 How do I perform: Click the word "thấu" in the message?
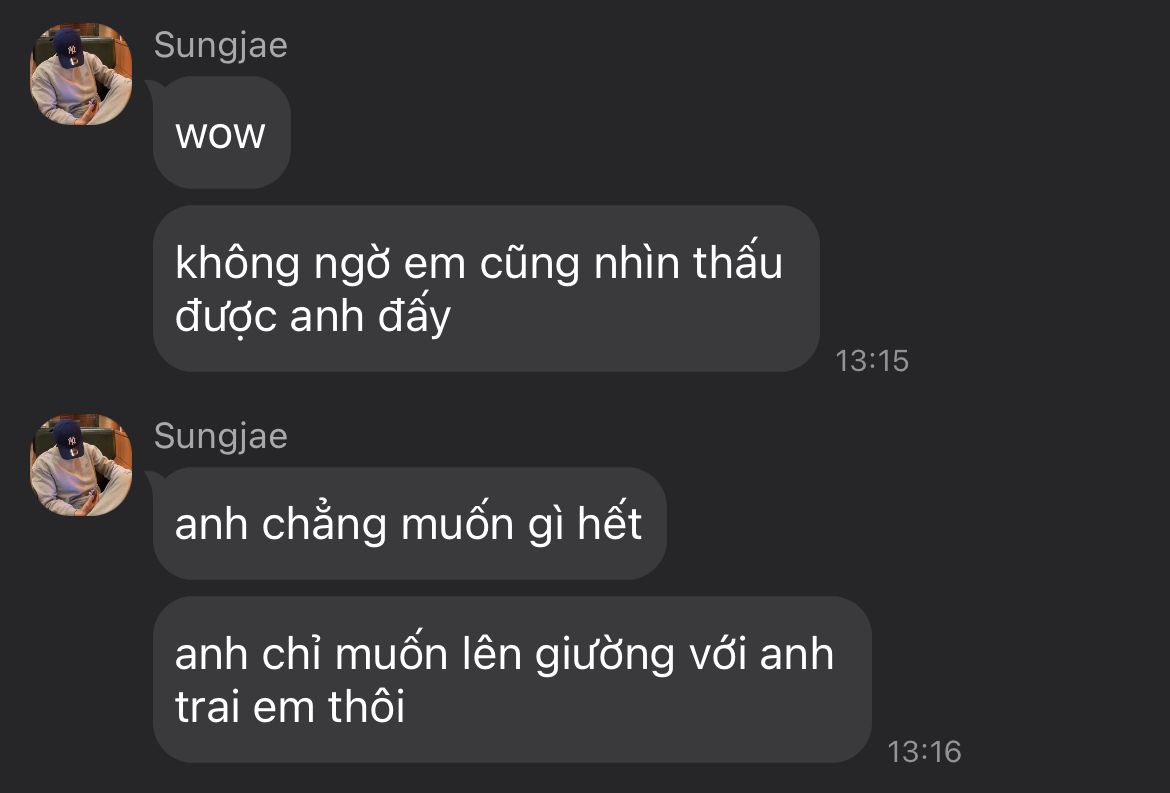[737, 261]
